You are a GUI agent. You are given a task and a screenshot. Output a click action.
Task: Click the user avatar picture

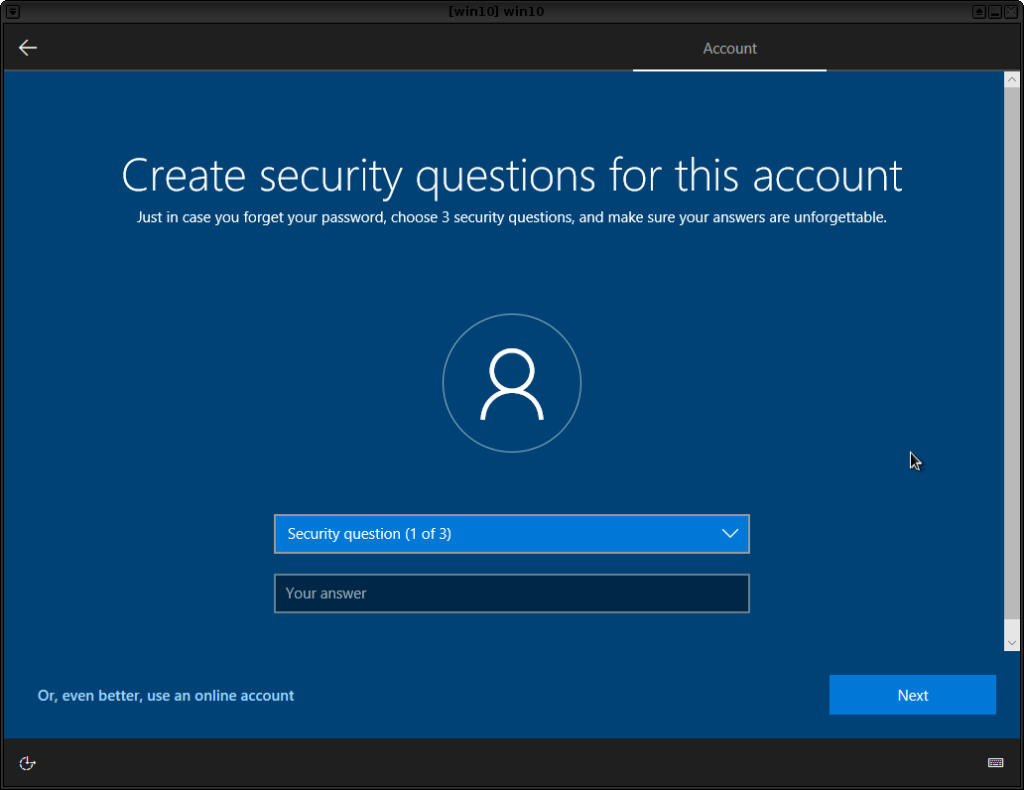click(512, 383)
